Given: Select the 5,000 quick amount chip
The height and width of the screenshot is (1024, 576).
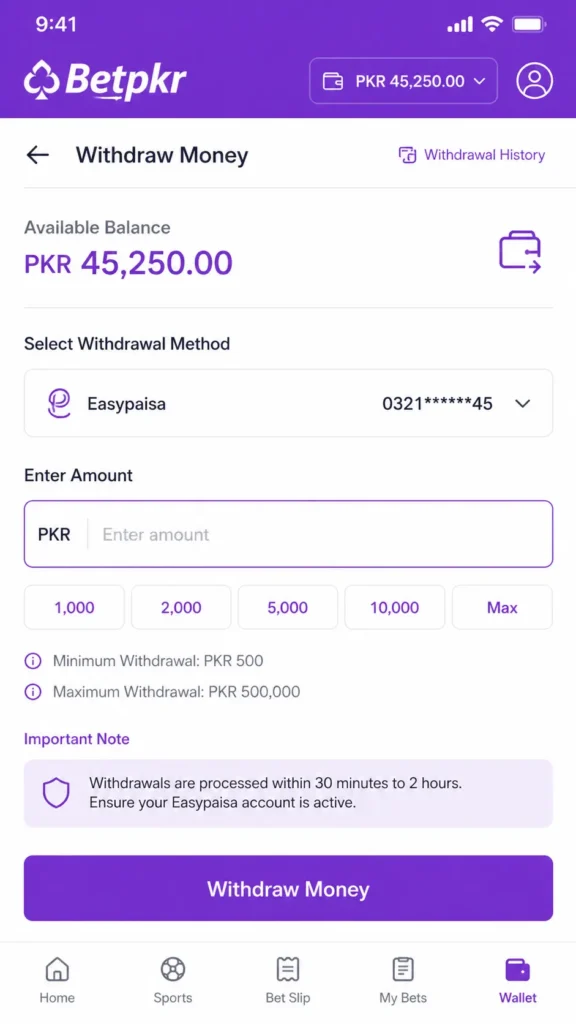Looking at the screenshot, I should pyautogui.click(x=287, y=607).
